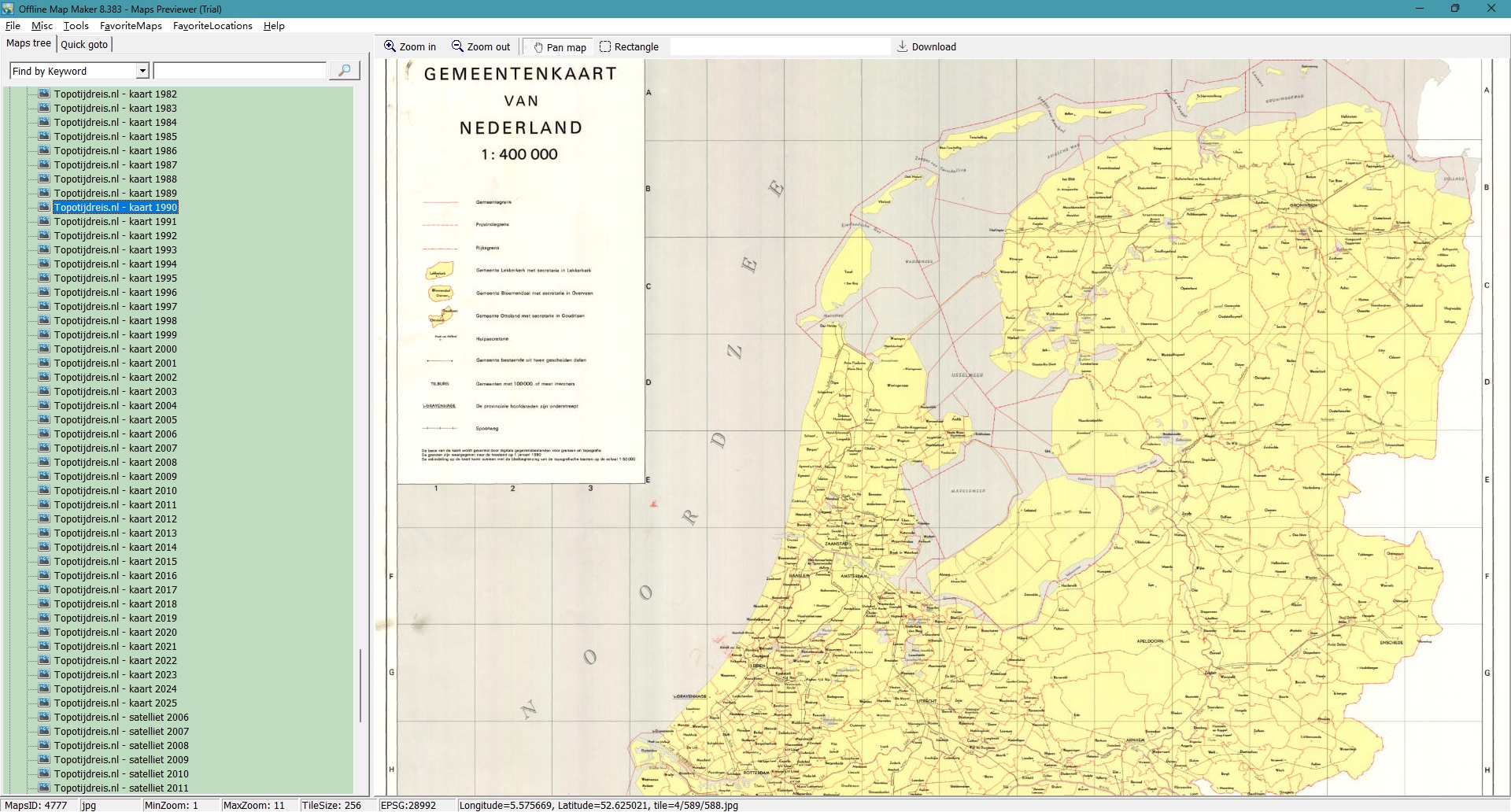Click the toolbar text field beside Rectangle
This screenshot has height=812, width=1511.
point(779,47)
